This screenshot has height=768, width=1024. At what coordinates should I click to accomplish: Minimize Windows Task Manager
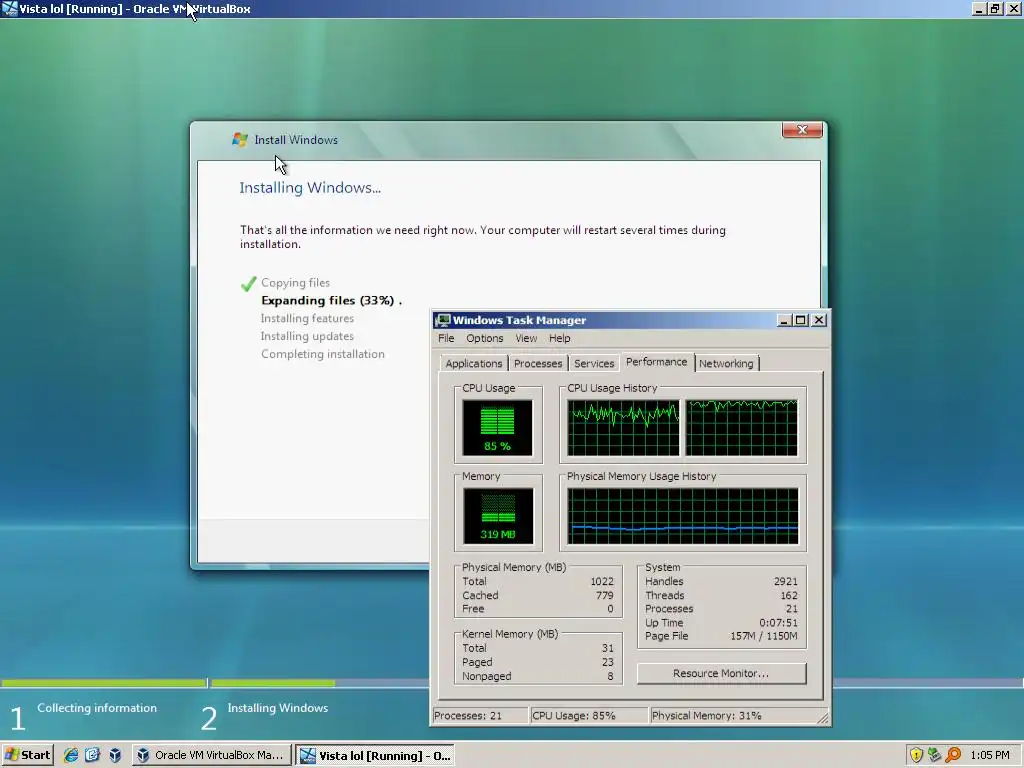pos(784,320)
